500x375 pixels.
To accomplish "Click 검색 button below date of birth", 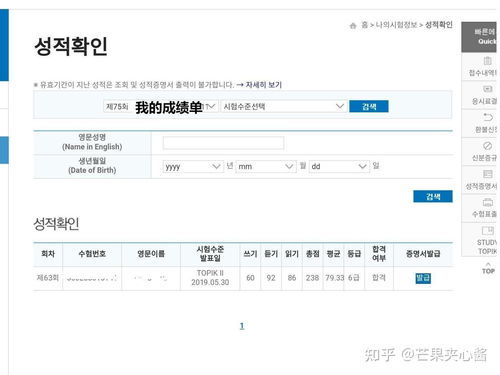I will pos(433,197).
